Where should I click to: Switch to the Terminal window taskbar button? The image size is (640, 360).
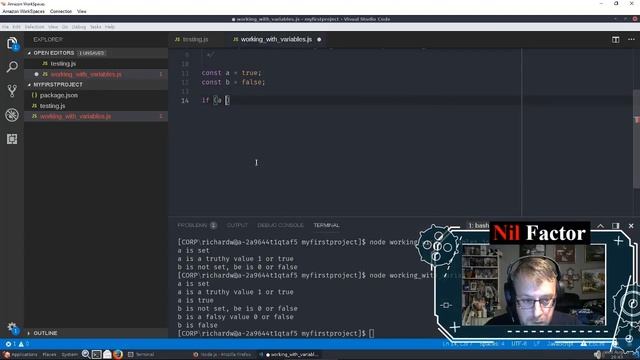(141, 355)
